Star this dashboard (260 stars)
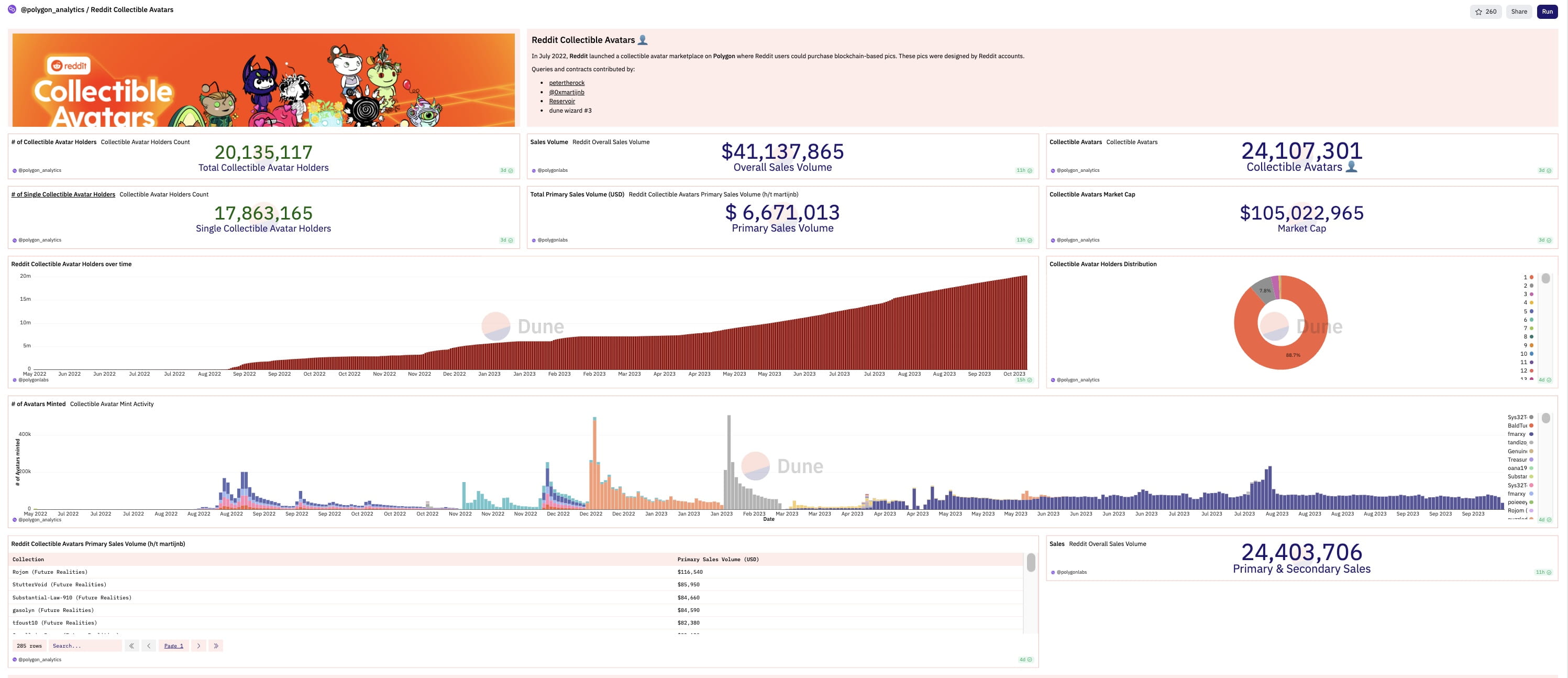The width and height of the screenshot is (1568, 678). pos(1486,12)
